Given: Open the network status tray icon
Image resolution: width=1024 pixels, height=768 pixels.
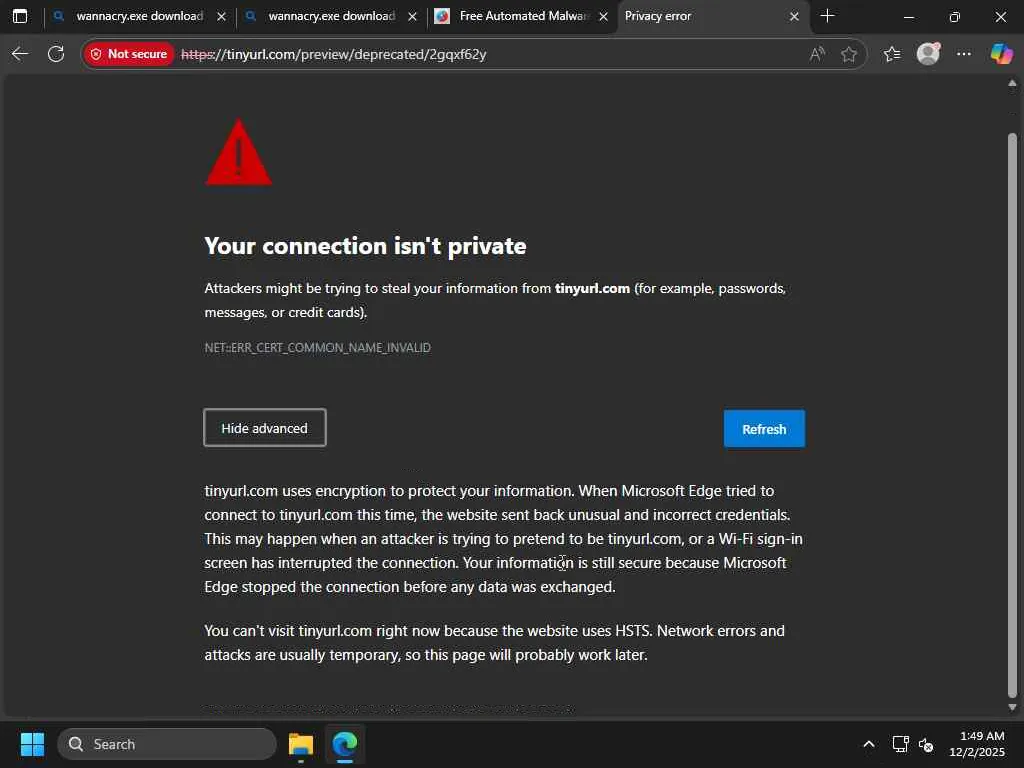Looking at the screenshot, I should point(901,744).
